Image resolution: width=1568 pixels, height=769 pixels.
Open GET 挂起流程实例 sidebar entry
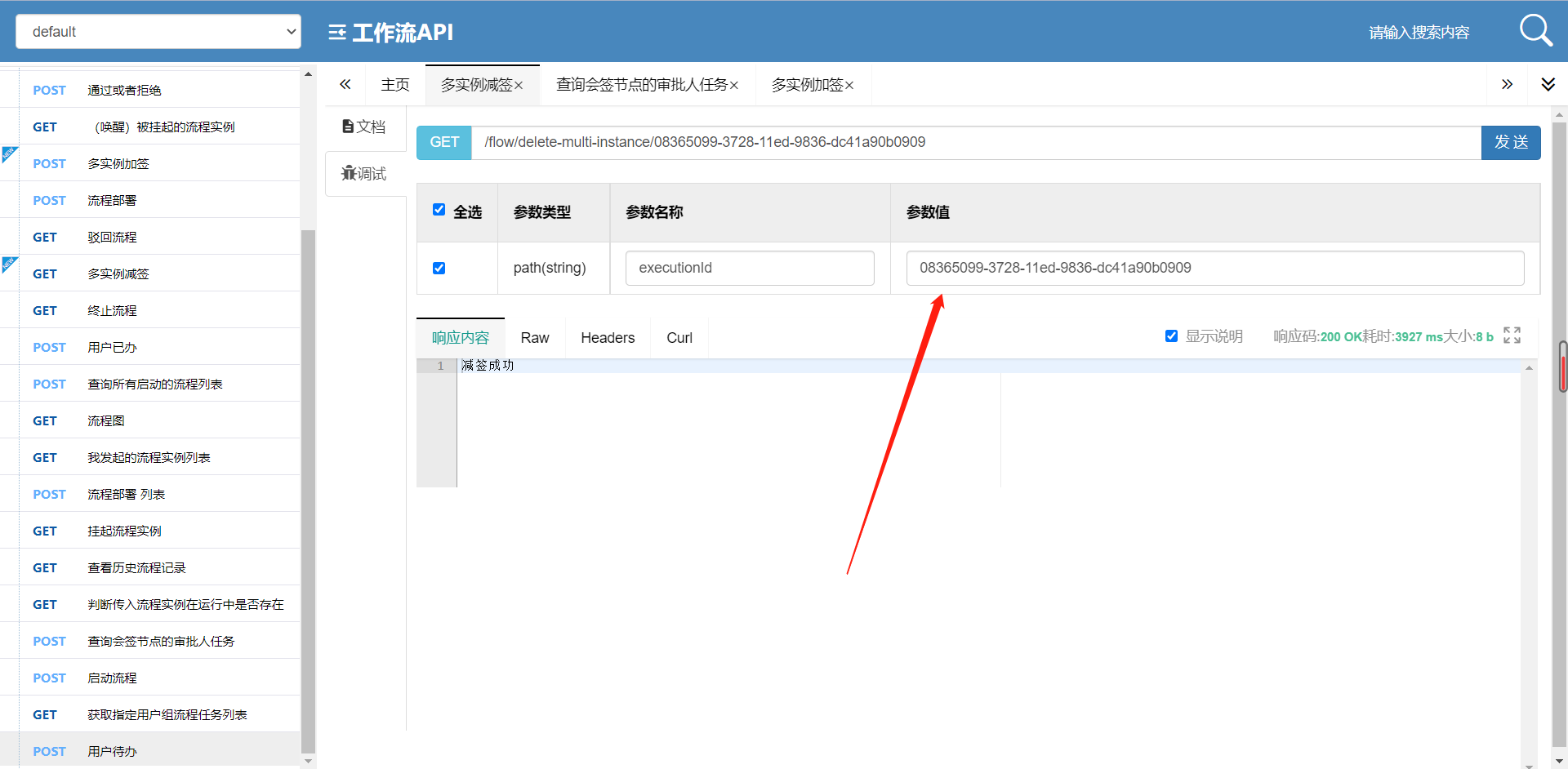[x=150, y=531]
